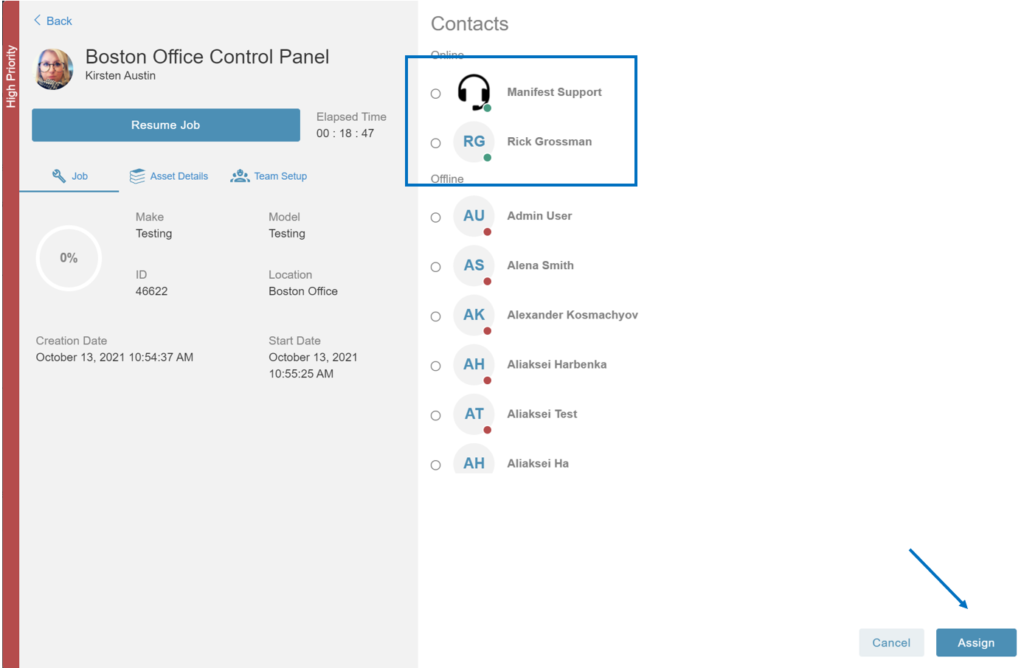
Task: Click the people icon on Team Setup
Action: [x=240, y=176]
